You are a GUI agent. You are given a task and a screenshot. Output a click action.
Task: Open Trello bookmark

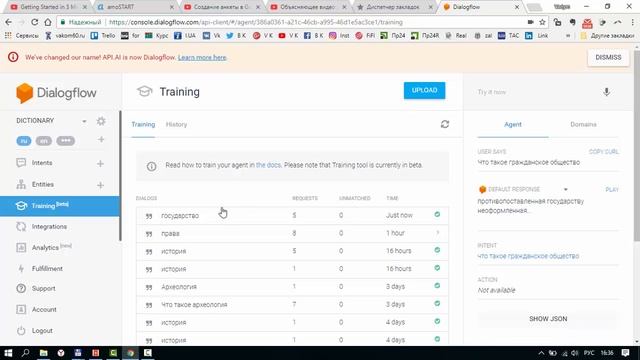[103, 36]
